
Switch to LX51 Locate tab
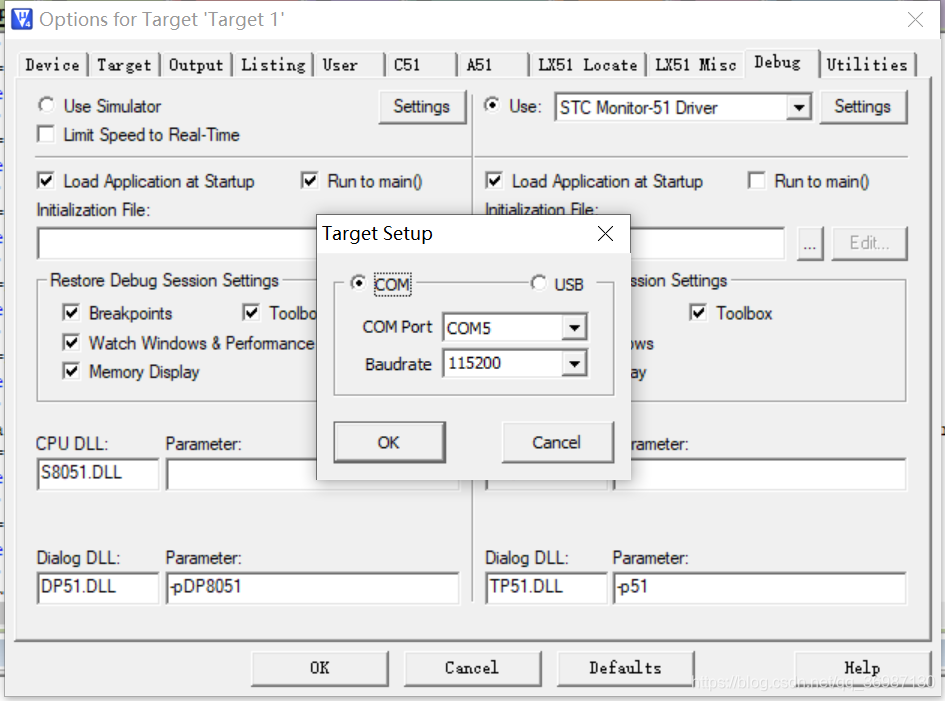point(588,64)
